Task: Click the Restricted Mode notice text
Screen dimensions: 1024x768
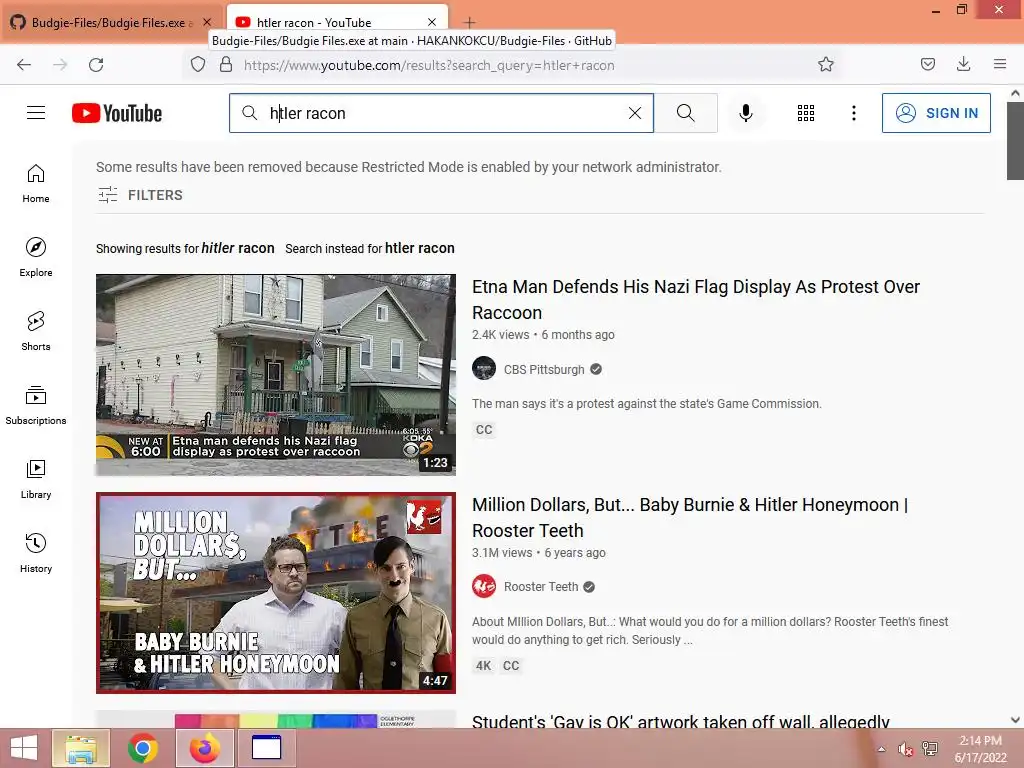Action: tap(409, 167)
